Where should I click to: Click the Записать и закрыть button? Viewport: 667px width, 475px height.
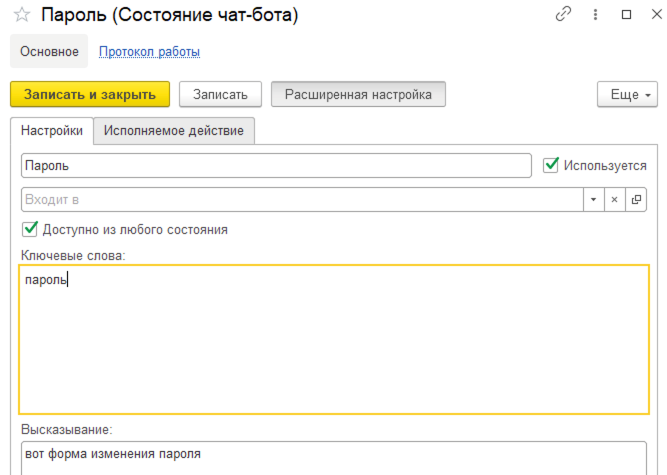tap(90, 94)
